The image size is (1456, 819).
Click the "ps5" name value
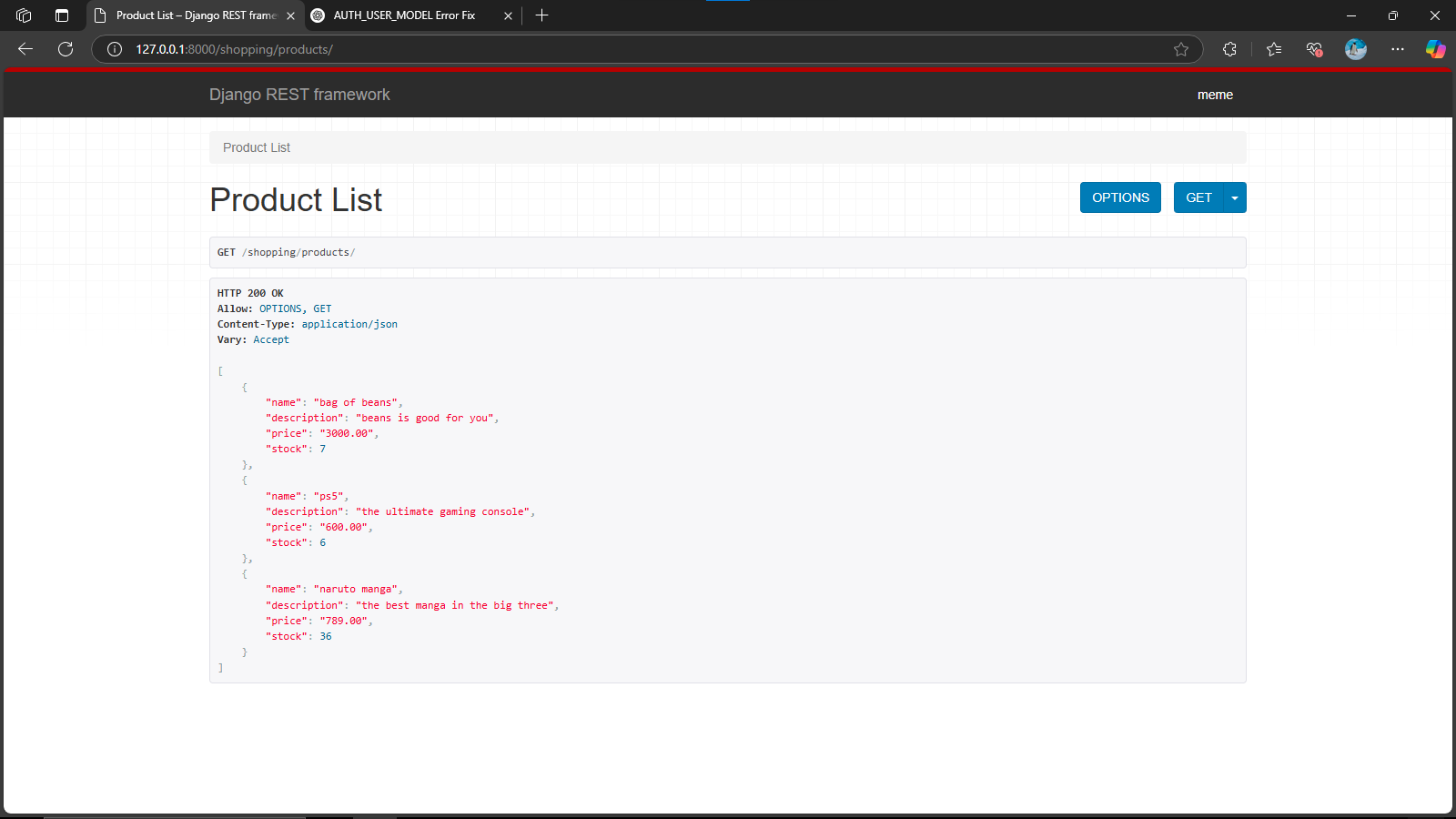pos(329,496)
